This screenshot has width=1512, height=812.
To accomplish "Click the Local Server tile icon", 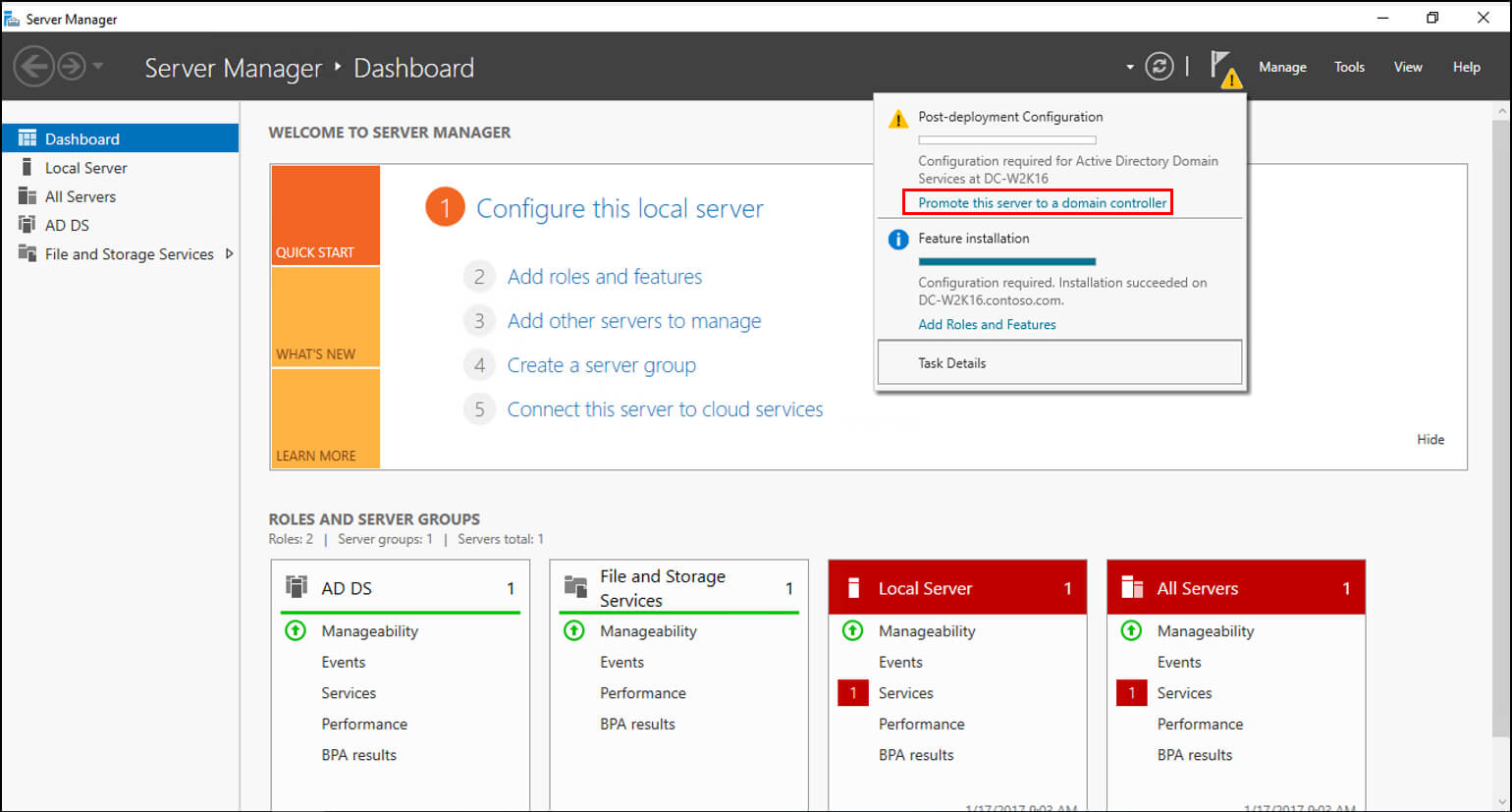I will pyautogui.click(x=853, y=587).
